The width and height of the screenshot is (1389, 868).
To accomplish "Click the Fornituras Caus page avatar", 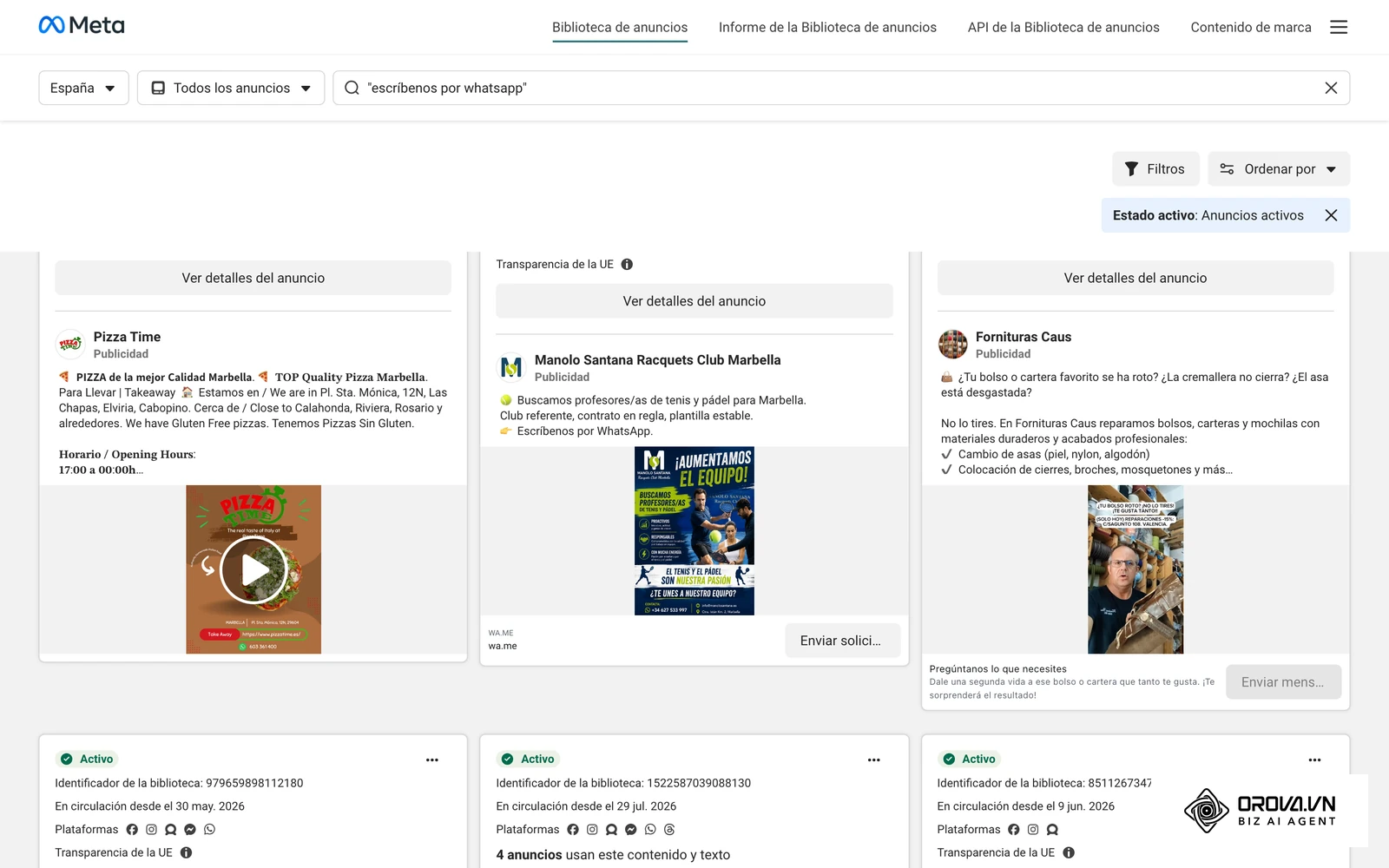I will [952, 345].
